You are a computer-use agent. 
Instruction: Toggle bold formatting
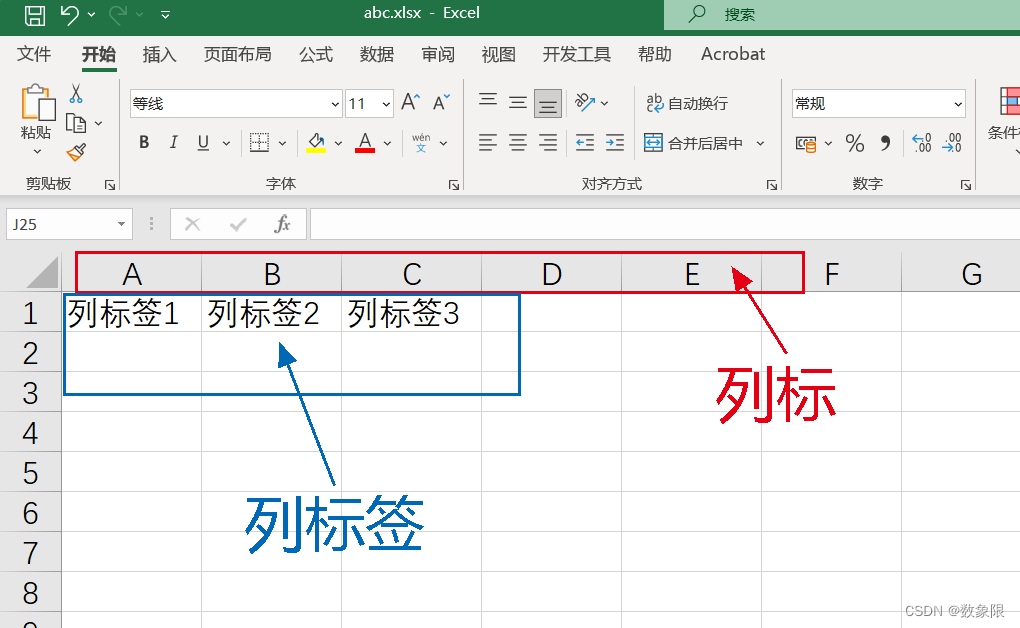click(x=144, y=142)
